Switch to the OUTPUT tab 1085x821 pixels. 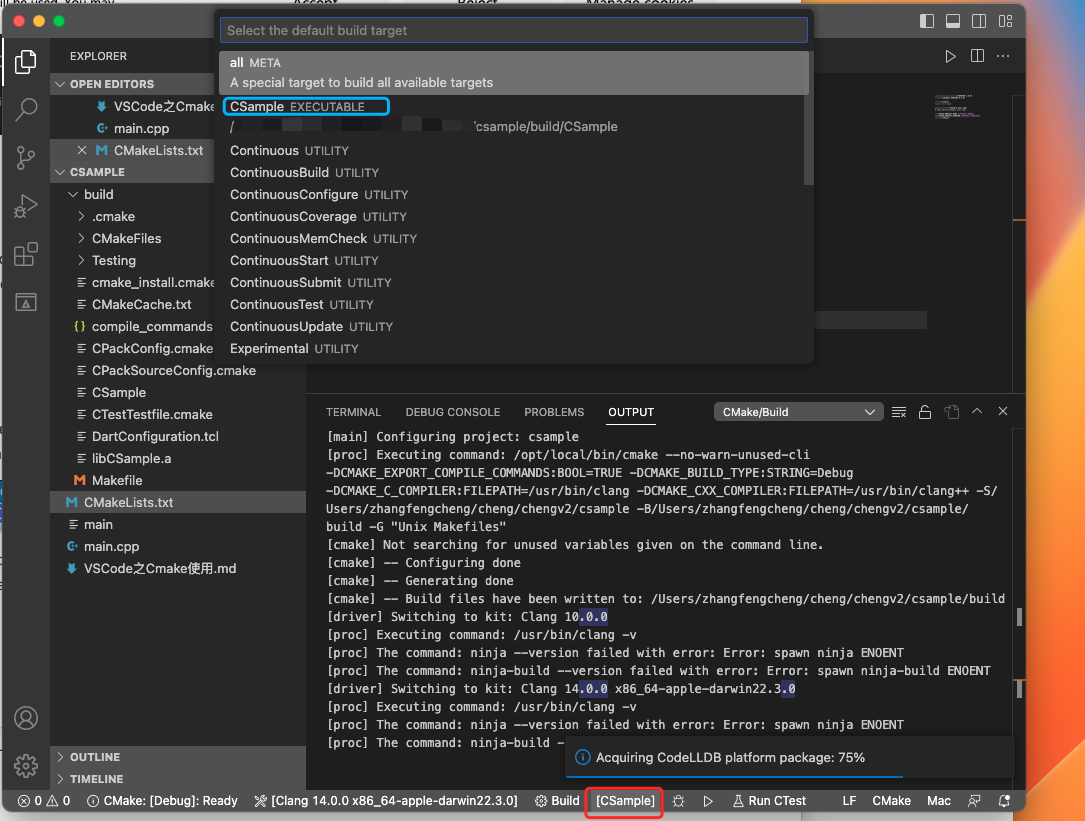[631, 412]
